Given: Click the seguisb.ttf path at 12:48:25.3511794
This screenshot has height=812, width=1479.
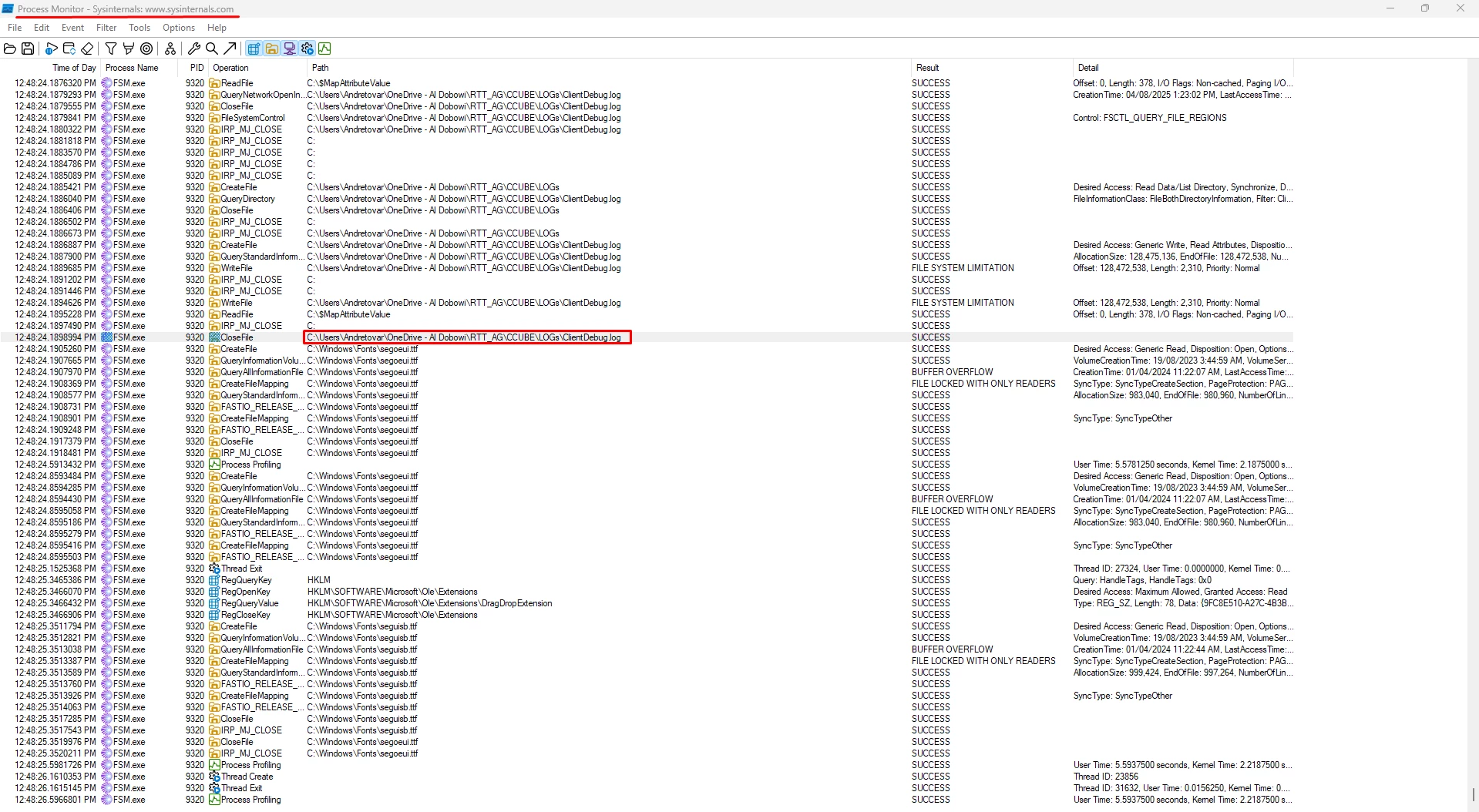Looking at the screenshot, I should coord(362,626).
